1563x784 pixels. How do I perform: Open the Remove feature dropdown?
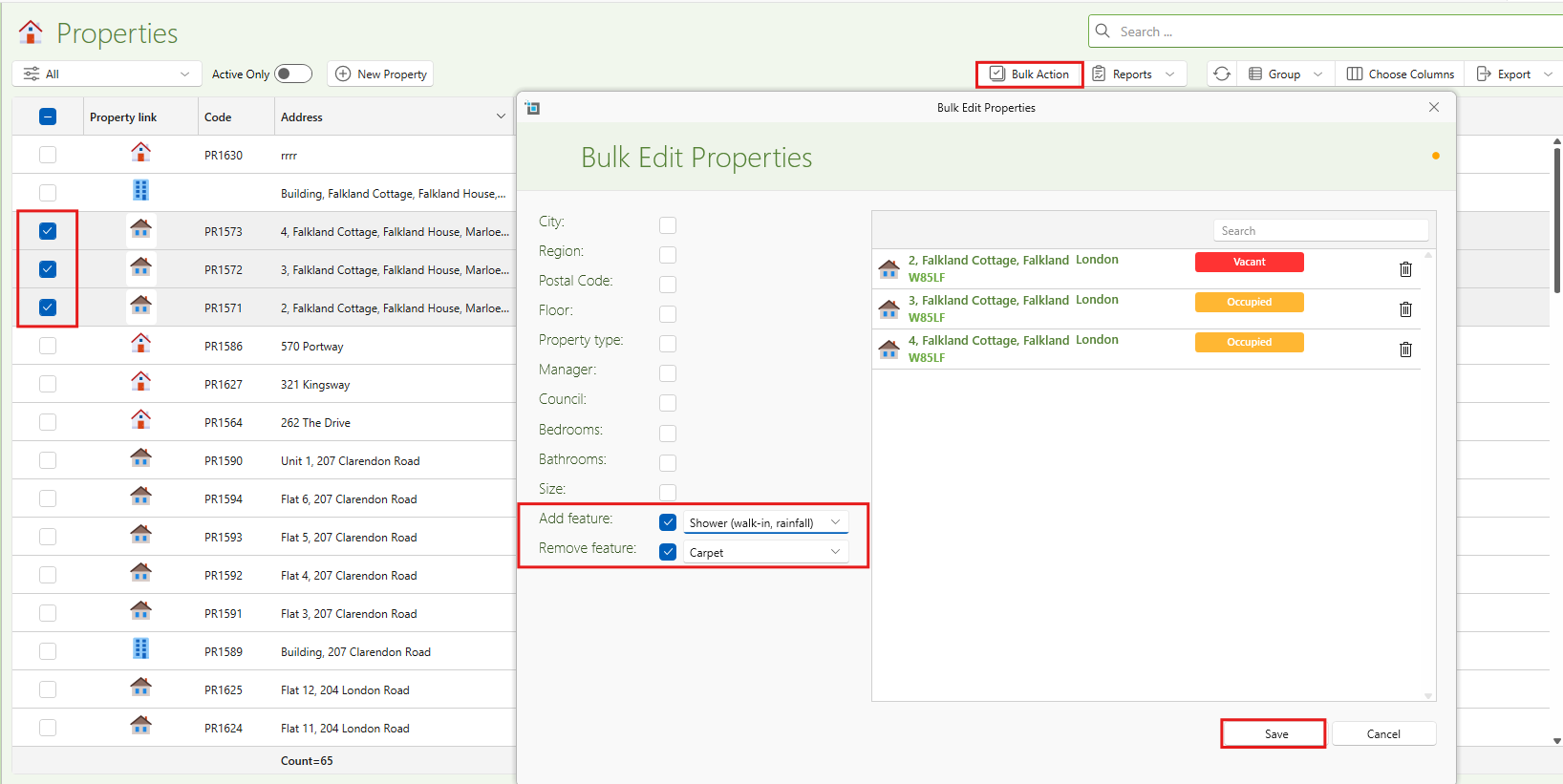766,552
